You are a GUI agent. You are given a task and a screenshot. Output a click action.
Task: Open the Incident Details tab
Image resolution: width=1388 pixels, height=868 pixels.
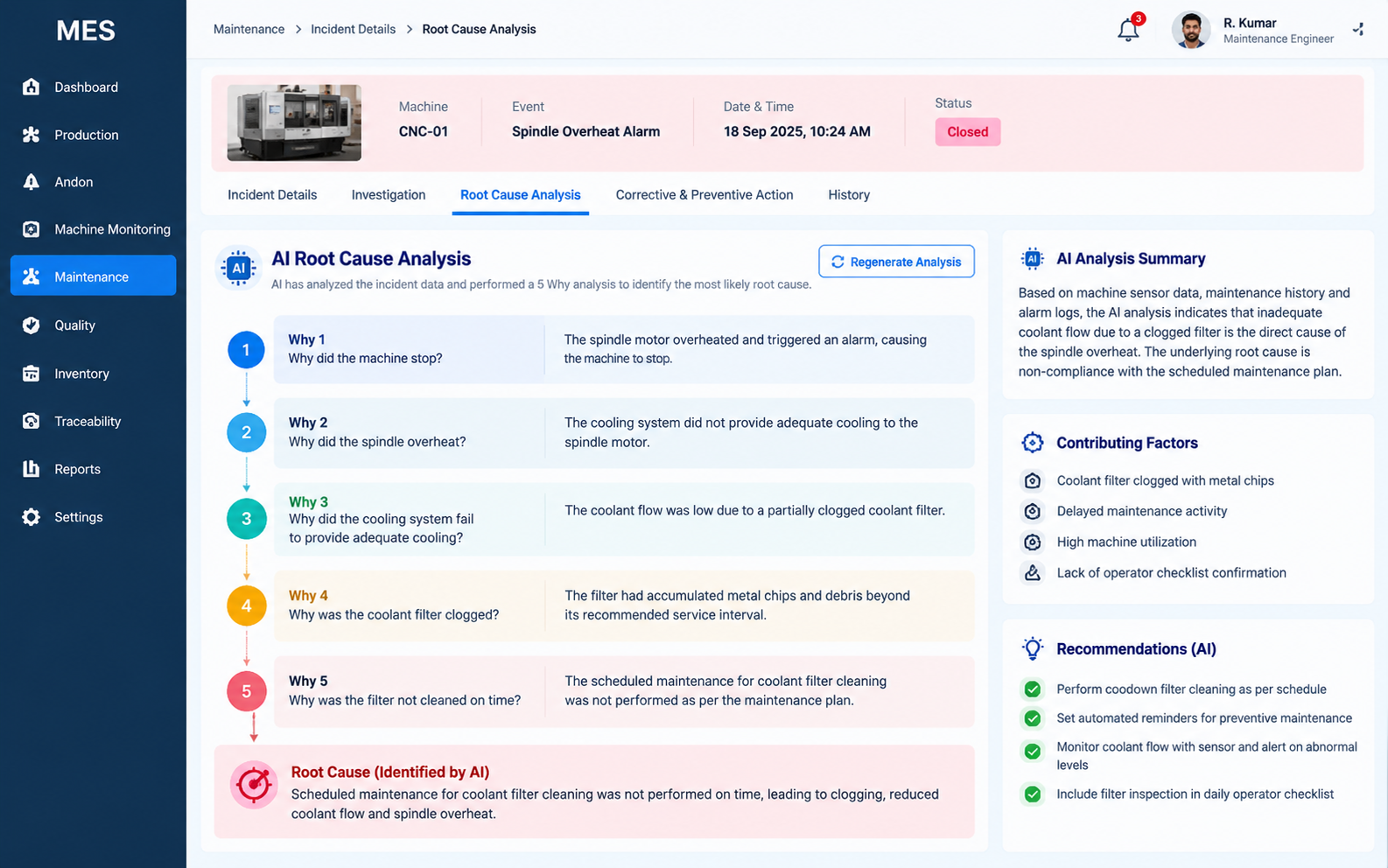pos(272,195)
